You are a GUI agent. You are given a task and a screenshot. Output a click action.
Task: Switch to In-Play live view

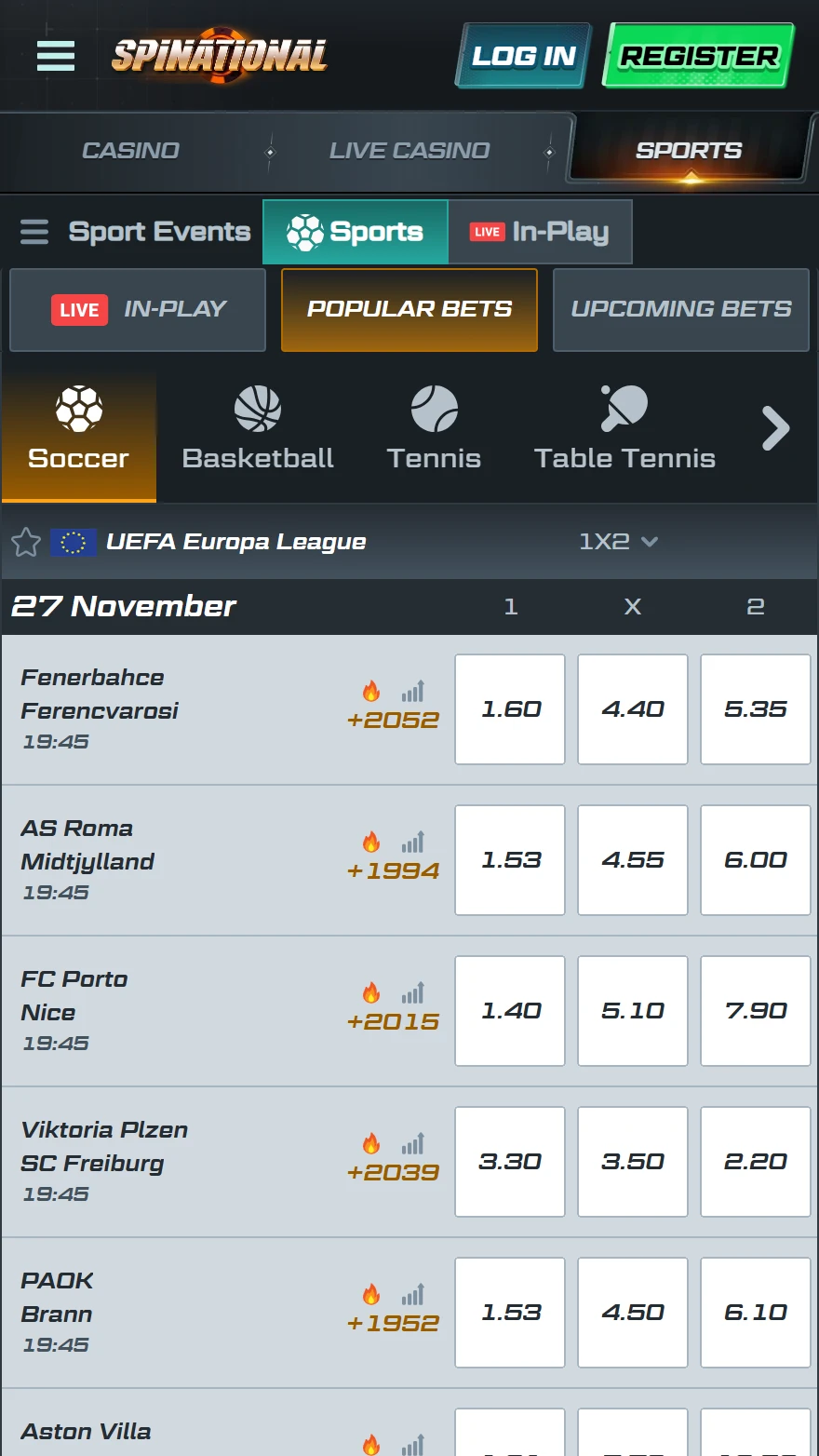click(540, 232)
